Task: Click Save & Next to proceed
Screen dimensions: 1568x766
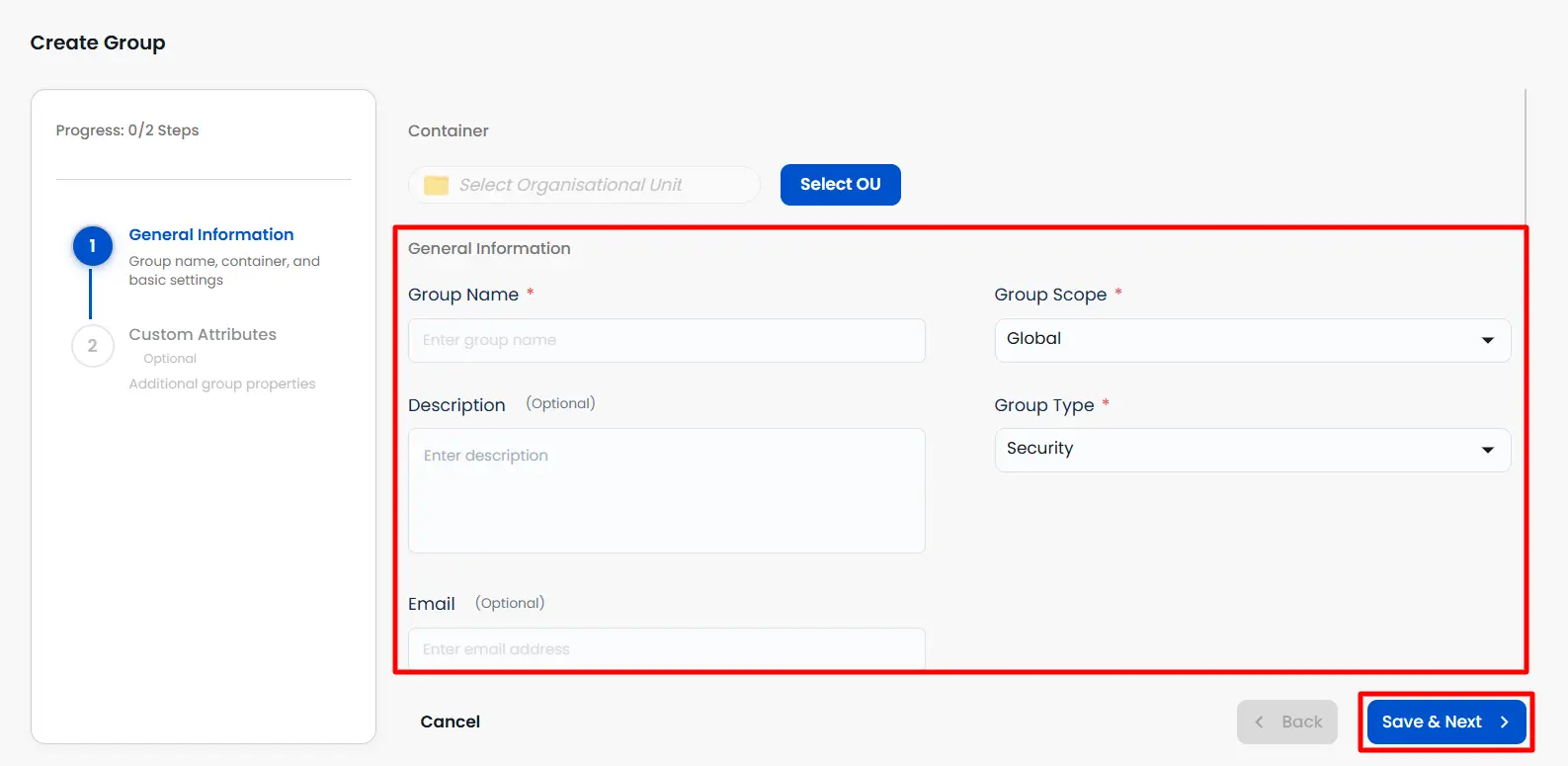Action: pyautogui.click(x=1446, y=722)
